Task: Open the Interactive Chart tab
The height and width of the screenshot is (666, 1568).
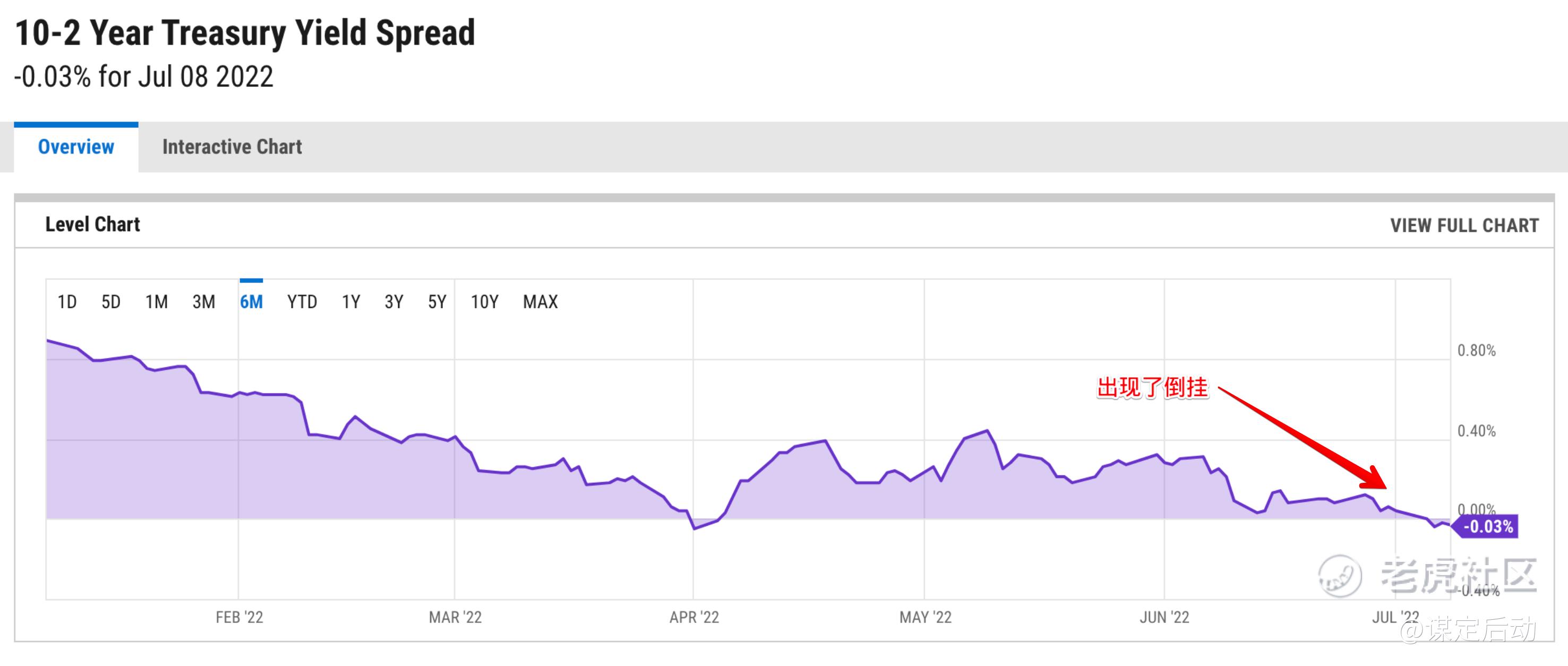Action: coord(232,147)
